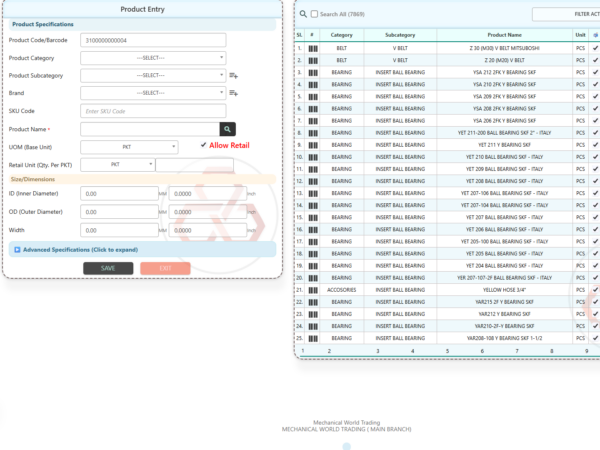This screenshot has width=600, height=450.
Task: Open the Product Category dropdown
Action: point(153,58)
